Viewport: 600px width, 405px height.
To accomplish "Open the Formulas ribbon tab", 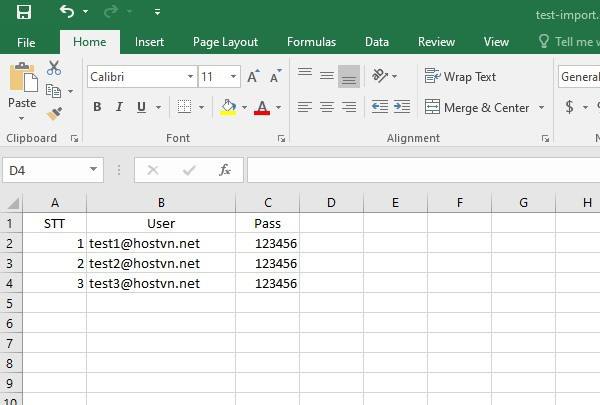I will [x=311, y=42].
